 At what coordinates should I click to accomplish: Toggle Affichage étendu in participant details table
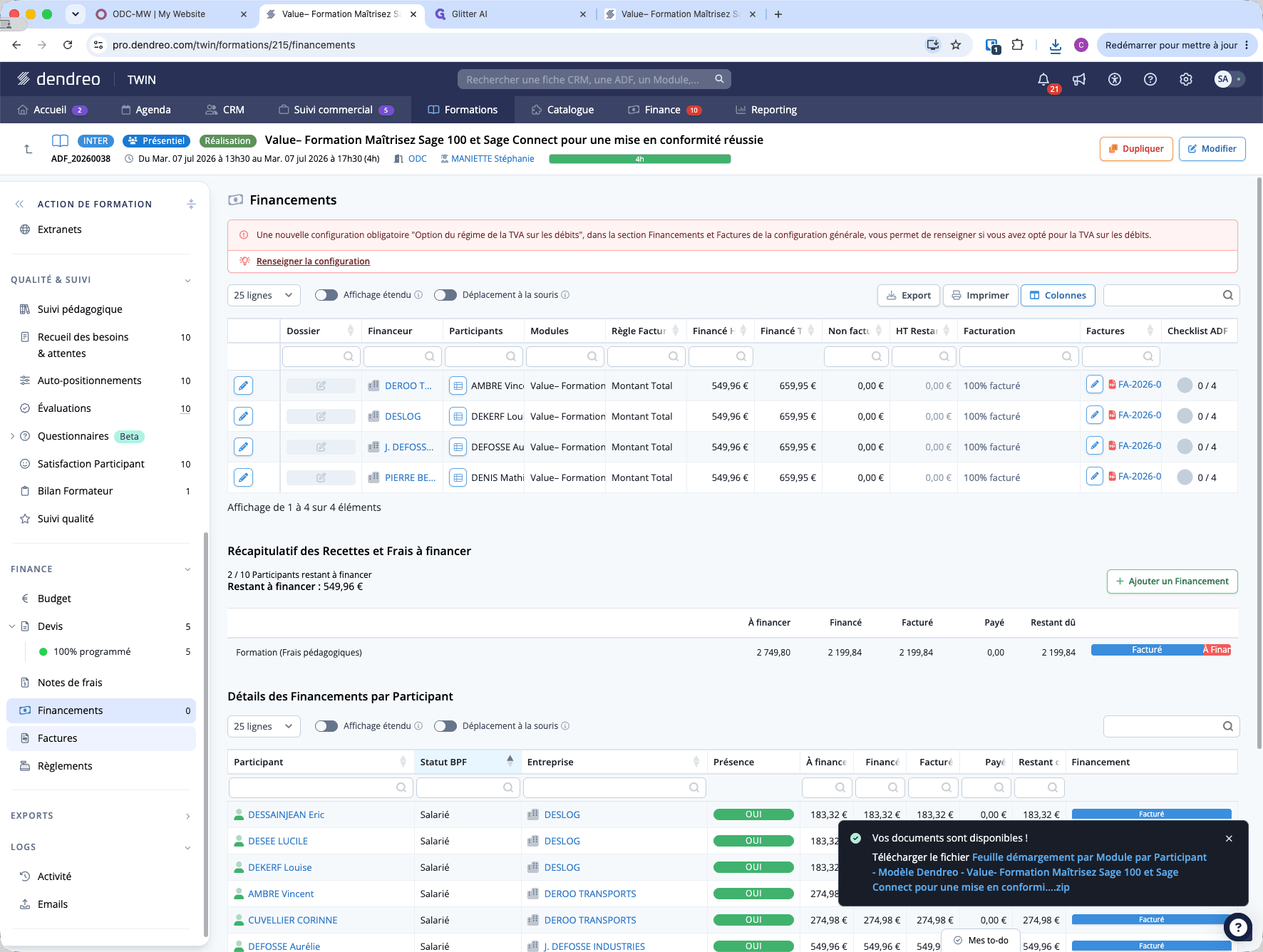[x=326, y=726]
